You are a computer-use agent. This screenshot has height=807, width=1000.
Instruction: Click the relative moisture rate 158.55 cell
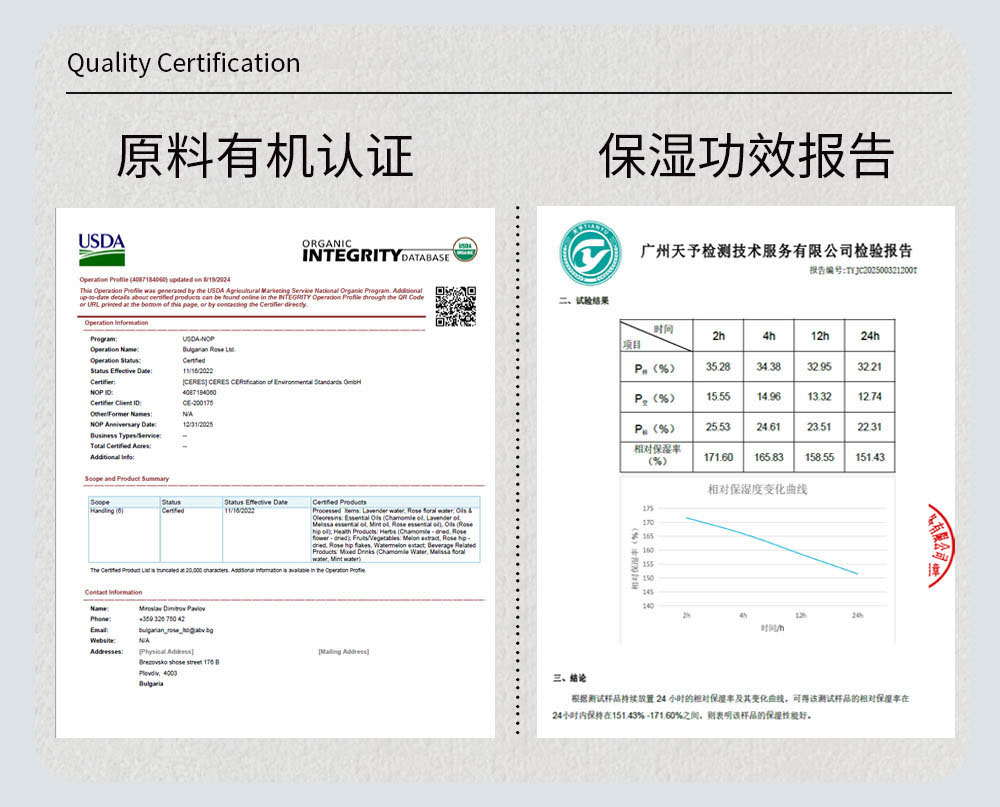pos(820,457)
